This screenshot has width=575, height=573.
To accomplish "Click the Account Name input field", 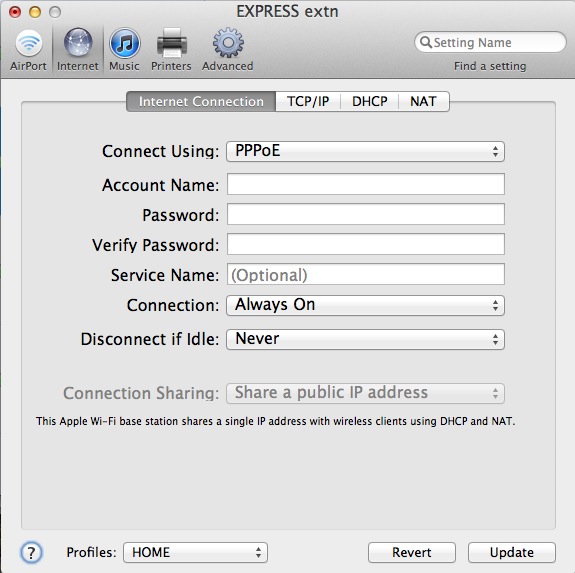I will coord(366,184).
